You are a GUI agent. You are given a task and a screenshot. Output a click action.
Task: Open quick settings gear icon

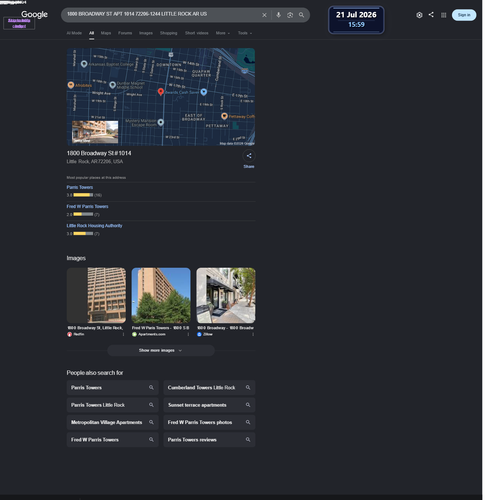coord(419,15)
